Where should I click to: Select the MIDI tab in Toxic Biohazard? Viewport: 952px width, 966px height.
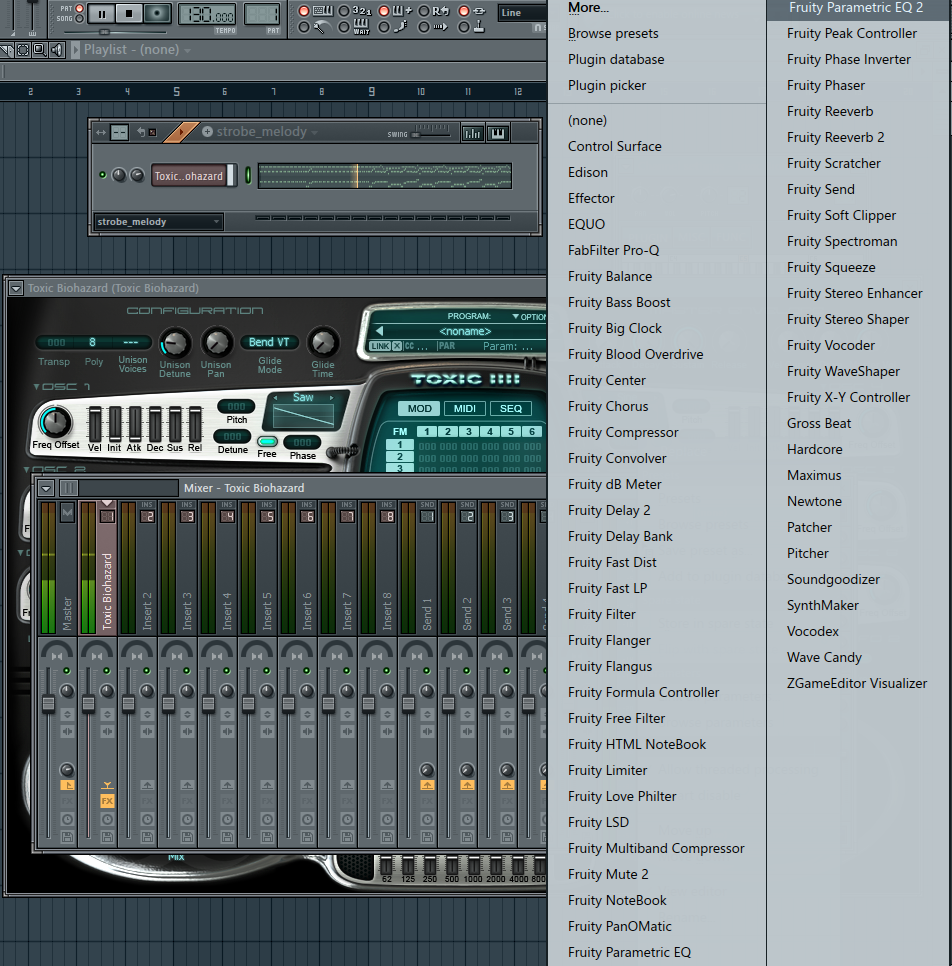465,408
